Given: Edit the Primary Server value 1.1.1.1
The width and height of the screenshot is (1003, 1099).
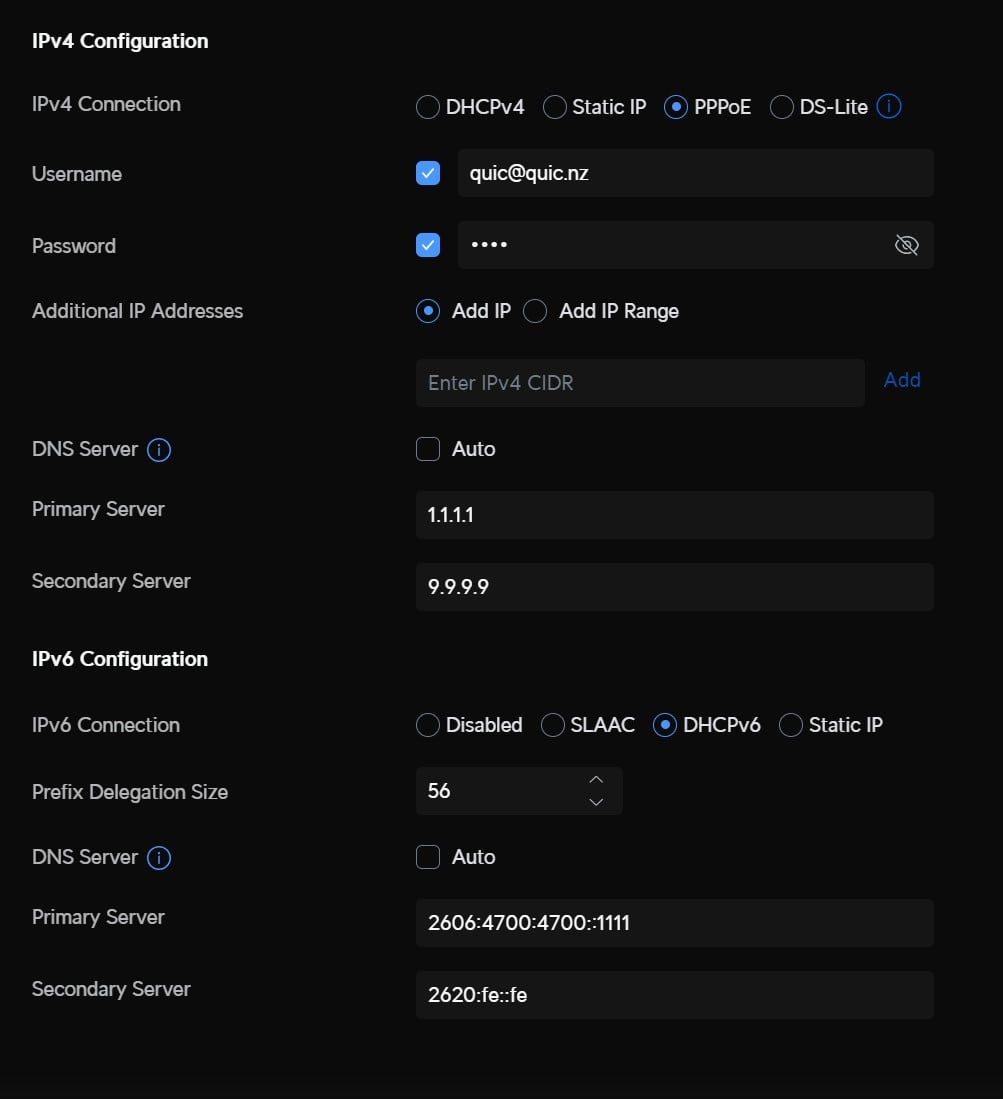Looking at the screenshot, I should [674, 515].
